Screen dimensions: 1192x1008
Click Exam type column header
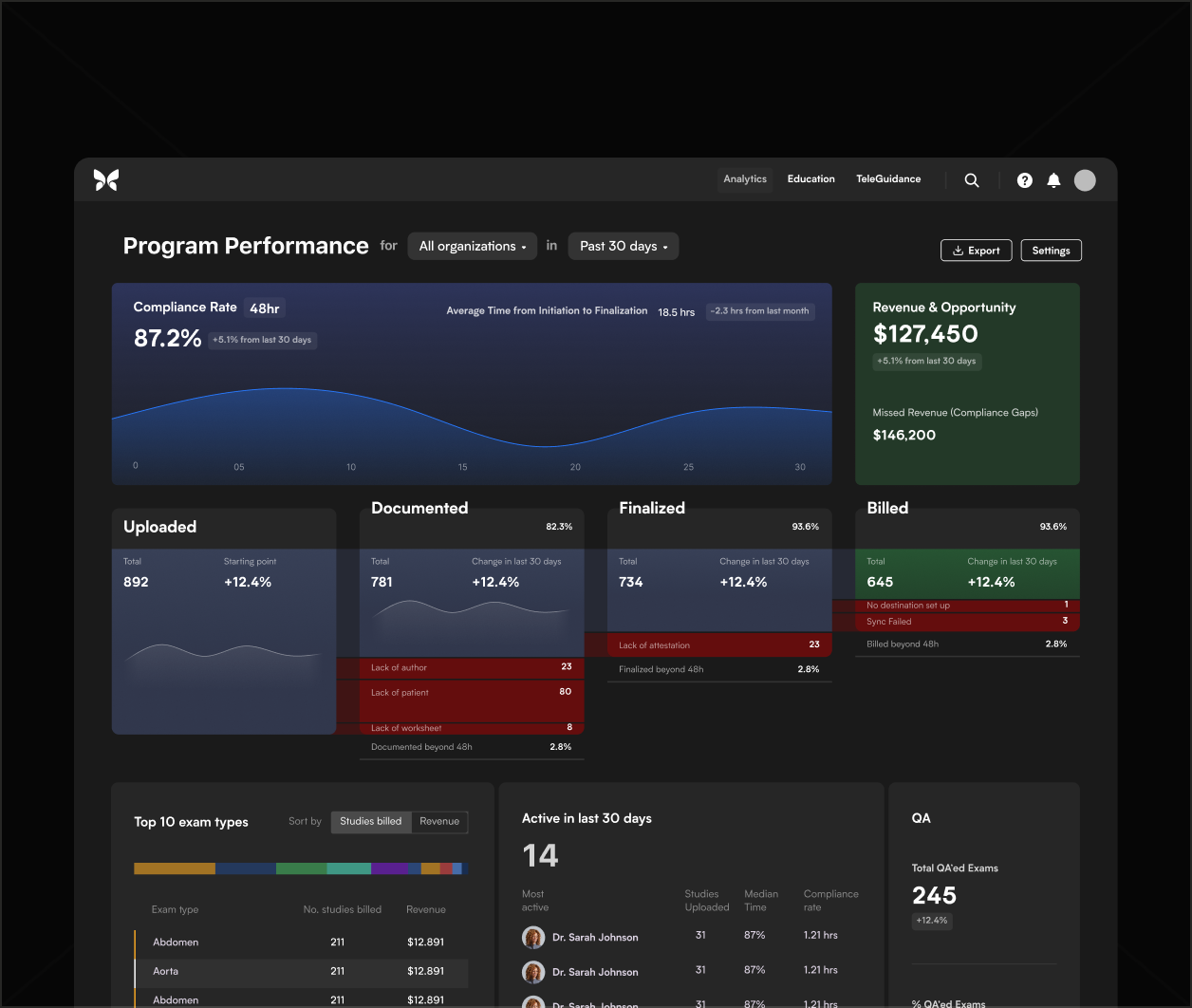pyautogui.click(x=176, y=909)
